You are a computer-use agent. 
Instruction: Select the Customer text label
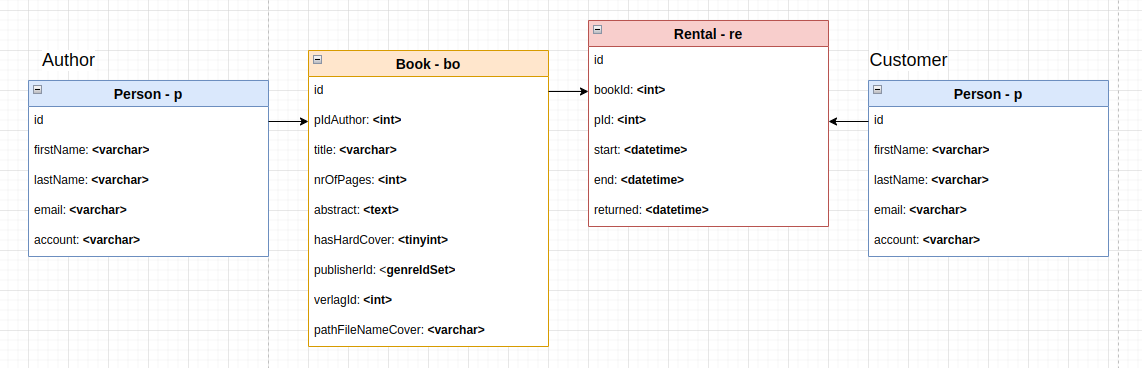908,60
